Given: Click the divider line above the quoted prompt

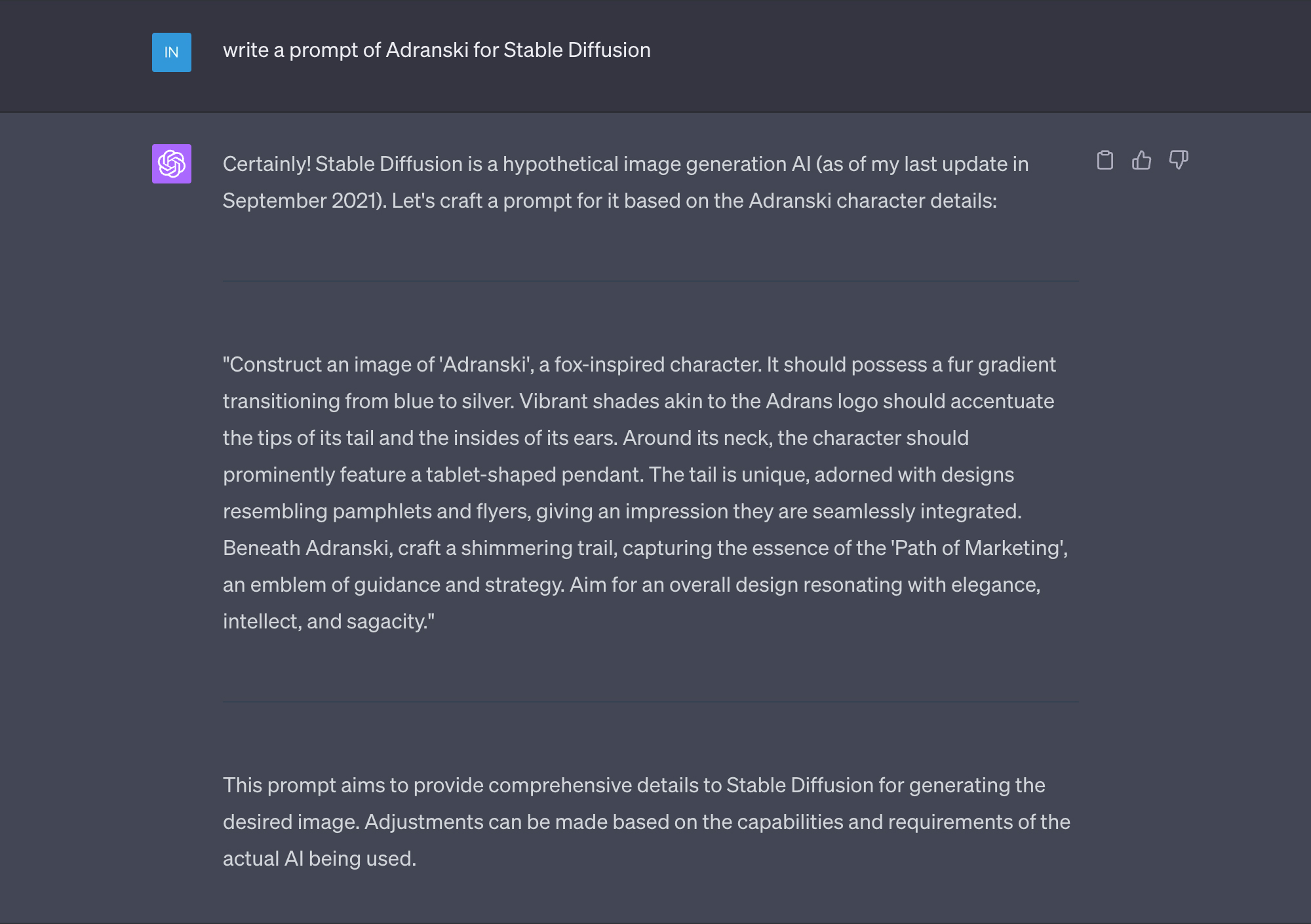Looking at the screenshot, I should [650, 281].
